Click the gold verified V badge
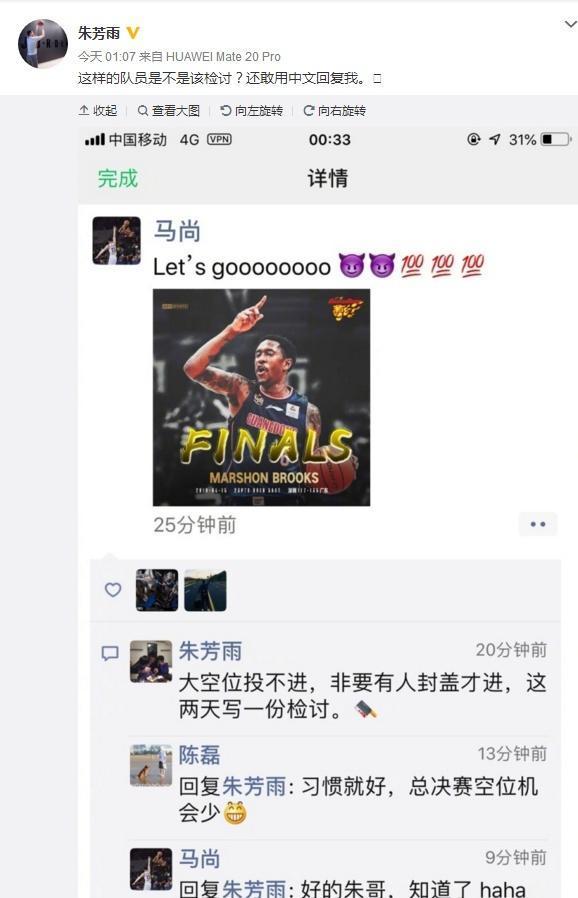Viewport: 578px width, 898px height. click(133, 33)
